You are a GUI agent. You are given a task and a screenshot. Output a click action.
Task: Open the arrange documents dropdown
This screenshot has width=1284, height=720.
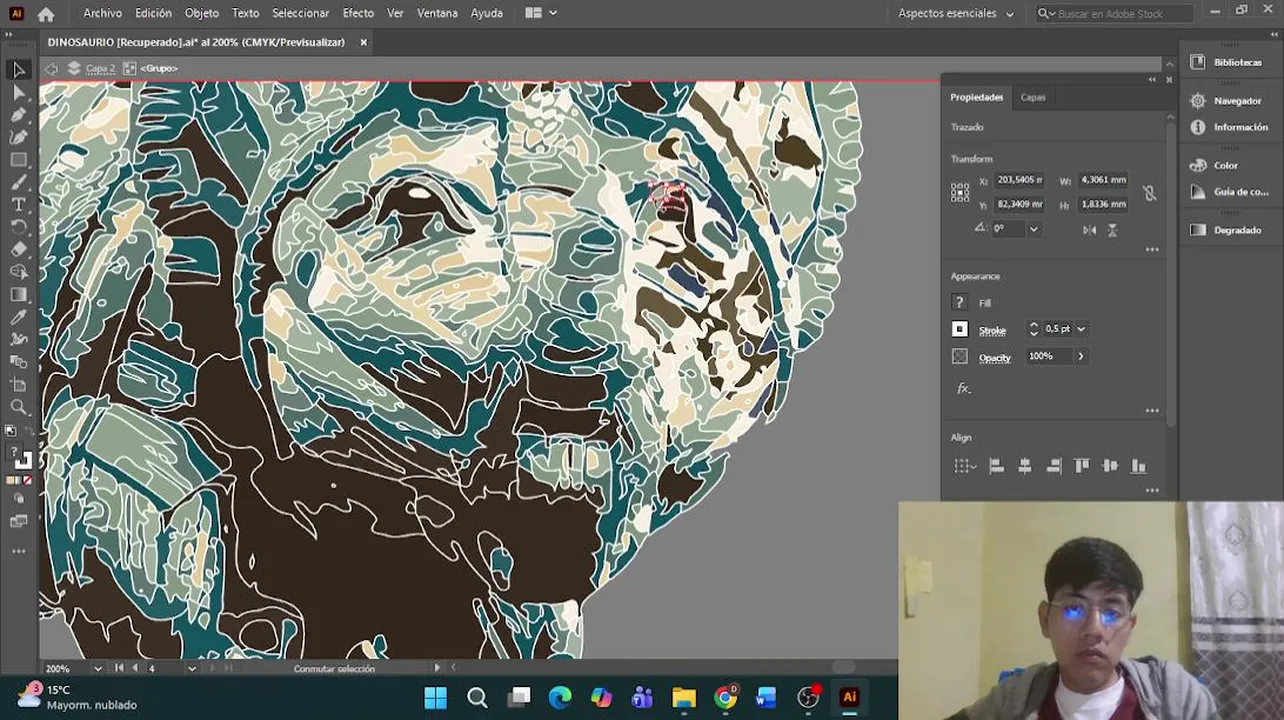541,13
